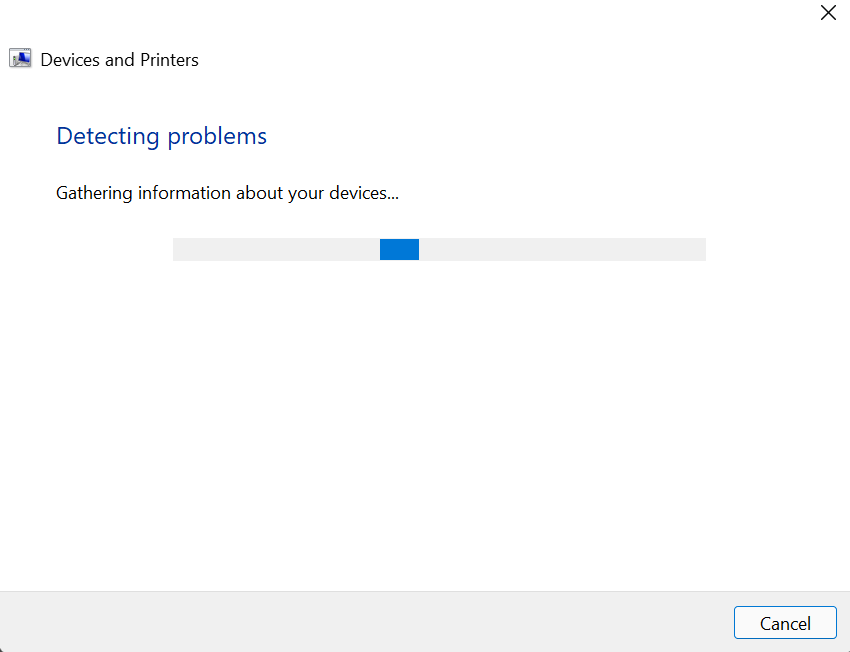Select the troubleshooter icon beside the title
850x652 pixels.
point(20,58)
